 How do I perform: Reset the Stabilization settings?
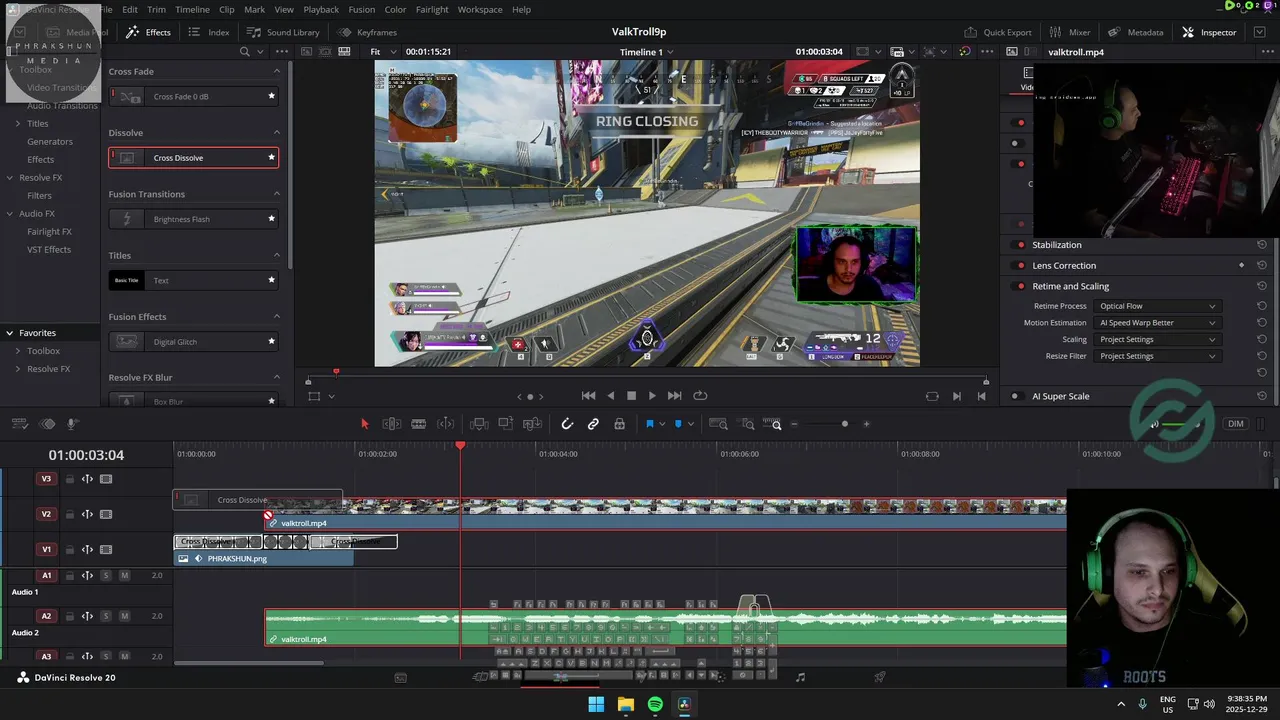[x=1262, y=245]
